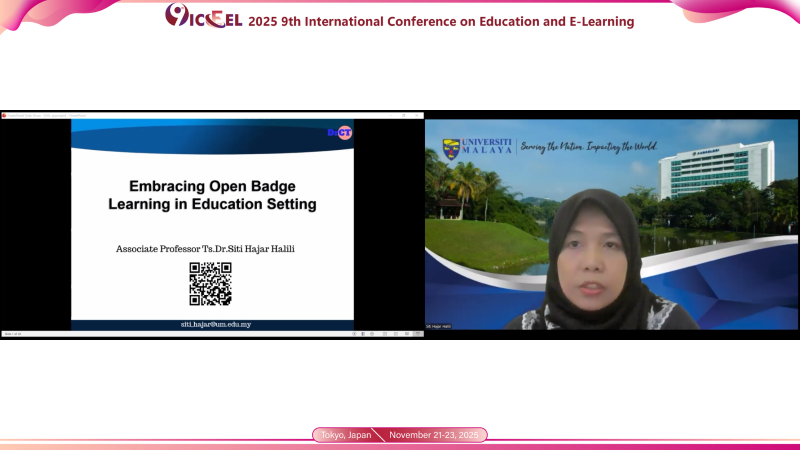Click the ICEEL conference logo
The width and height of the screenshot is (800, 450).
click(x=203, y=17)
